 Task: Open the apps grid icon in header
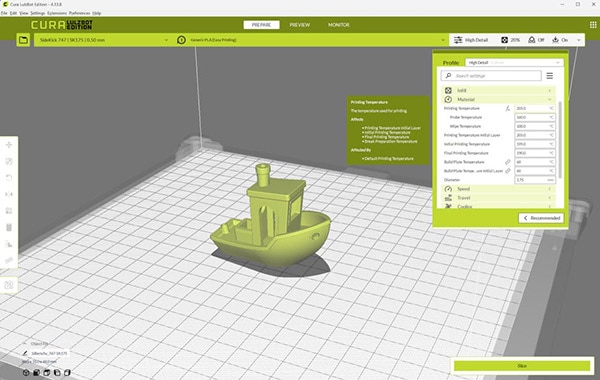click(593, 25)
